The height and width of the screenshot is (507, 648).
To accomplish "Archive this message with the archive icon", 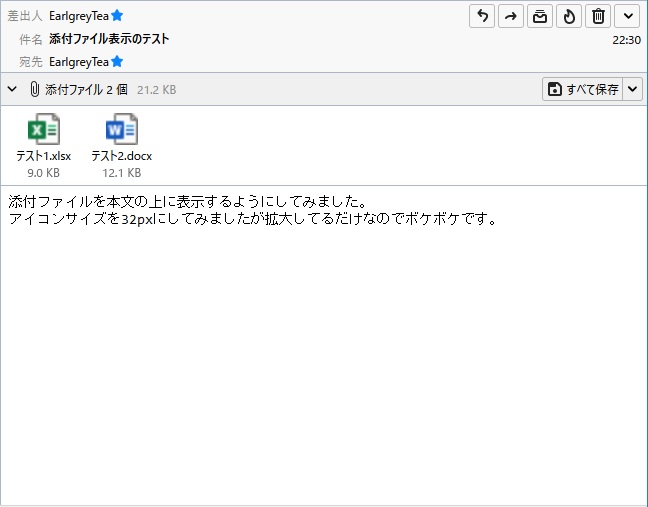I will (x=540, y=16).
